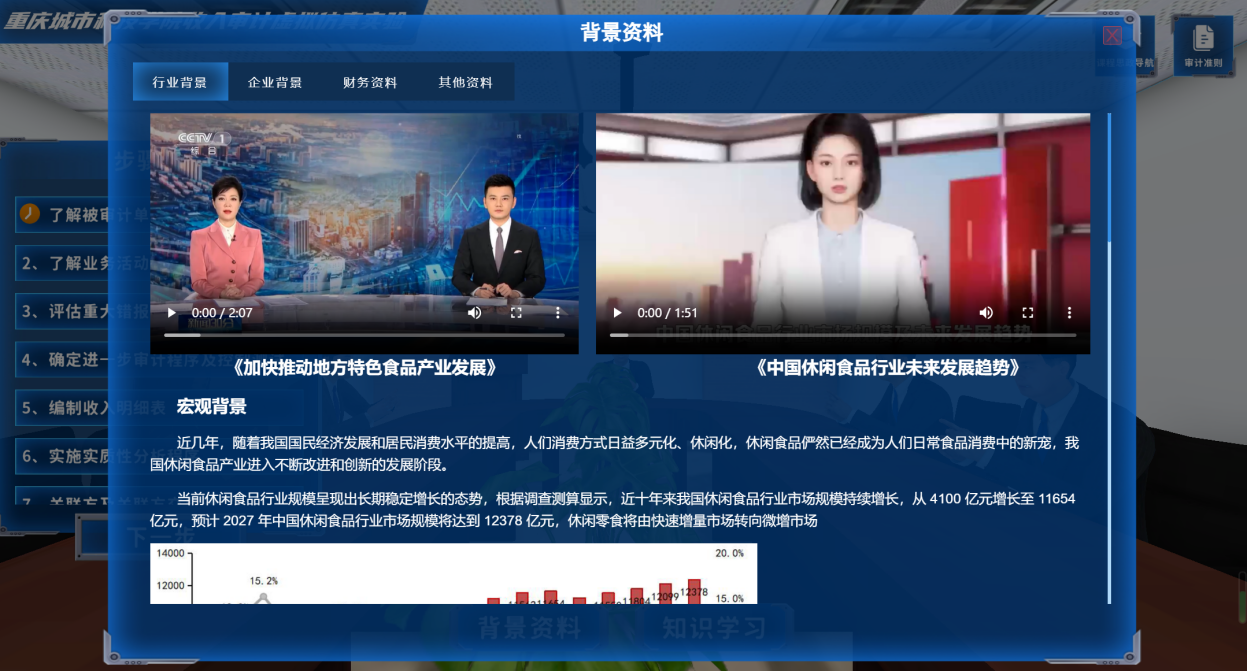The width and height of the screenshot is (1247, 671).
Task: Open more options on virtual anchor video
Action: point(1069,313)
